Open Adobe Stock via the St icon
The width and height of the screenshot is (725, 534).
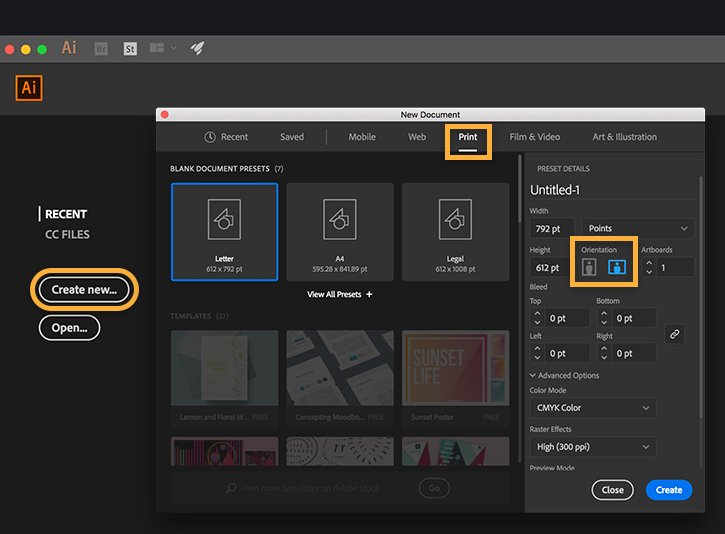130,49
